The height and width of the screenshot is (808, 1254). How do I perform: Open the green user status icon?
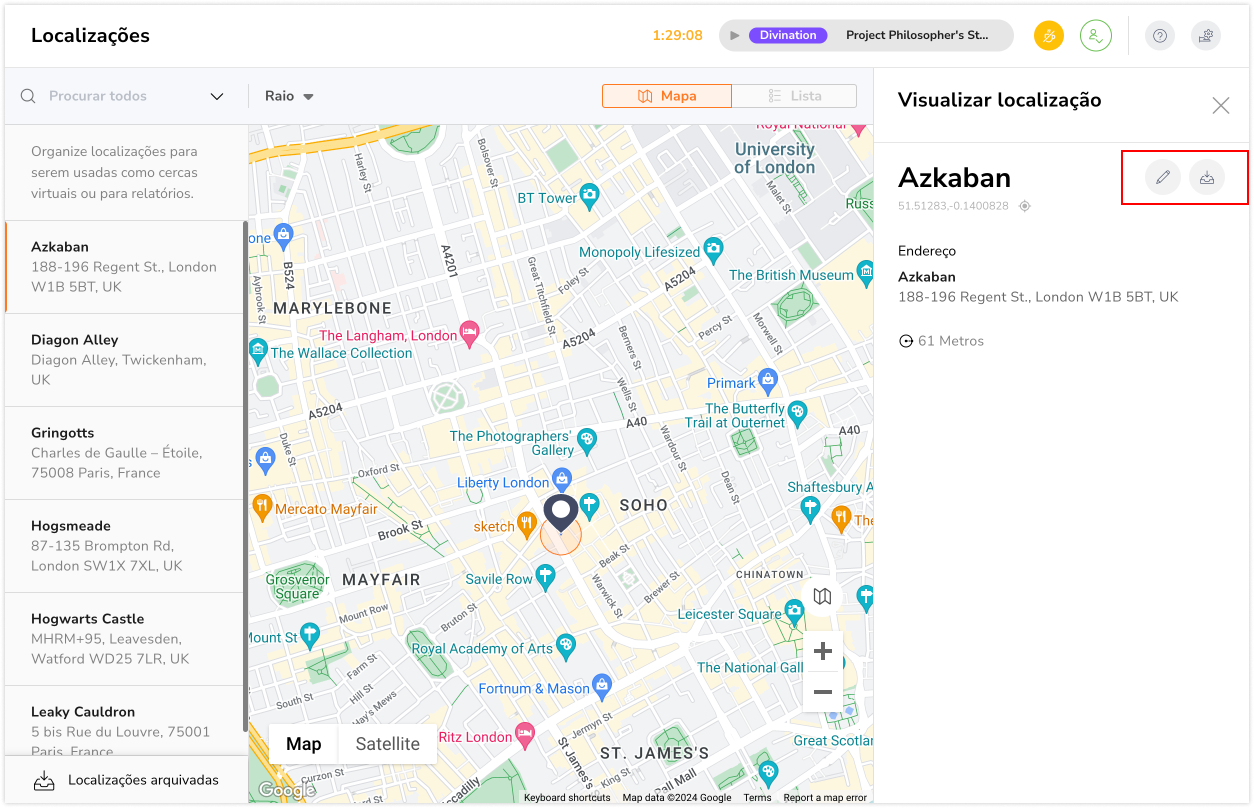[x=1096, y=36]
